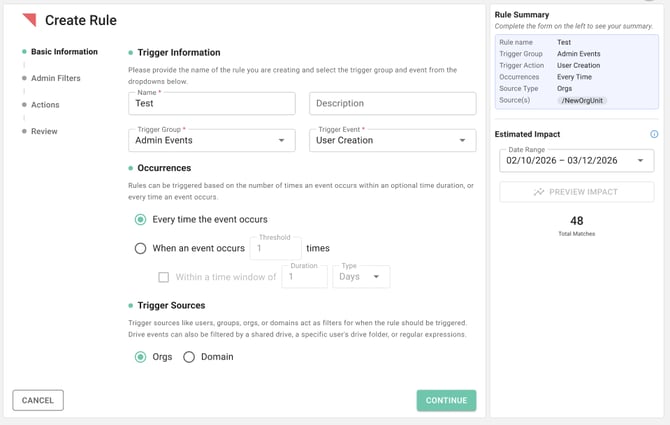Go to Actions step
This screenshot has height=425, width=670.
pos(45,105)
